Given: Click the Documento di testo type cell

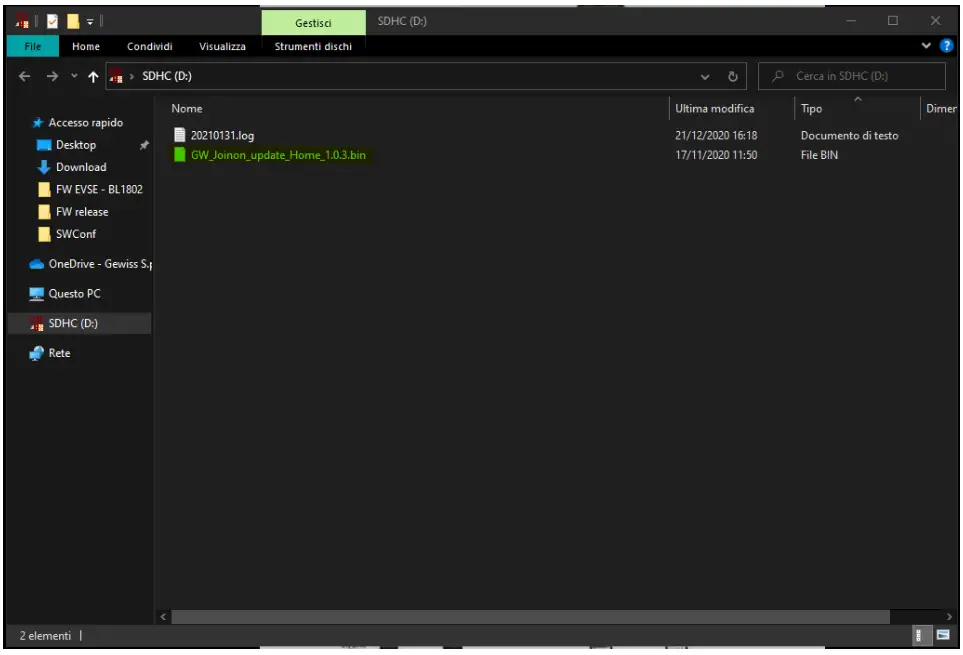Looking at the screenshot, I should point(849,135).
